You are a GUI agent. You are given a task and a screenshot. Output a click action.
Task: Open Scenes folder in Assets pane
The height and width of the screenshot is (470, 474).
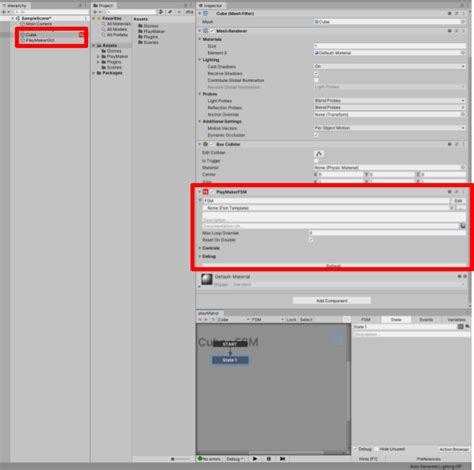148,42
